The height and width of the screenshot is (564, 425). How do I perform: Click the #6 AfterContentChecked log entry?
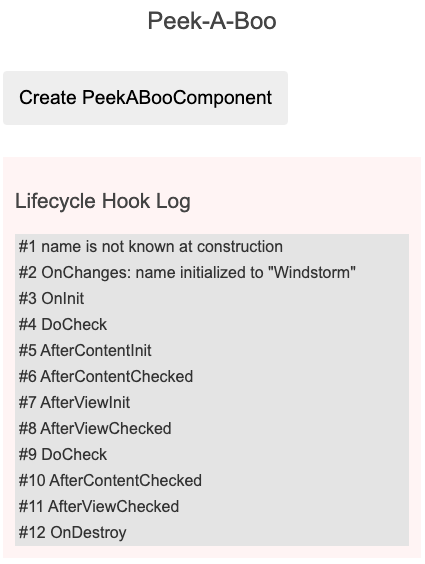point(106,377)
